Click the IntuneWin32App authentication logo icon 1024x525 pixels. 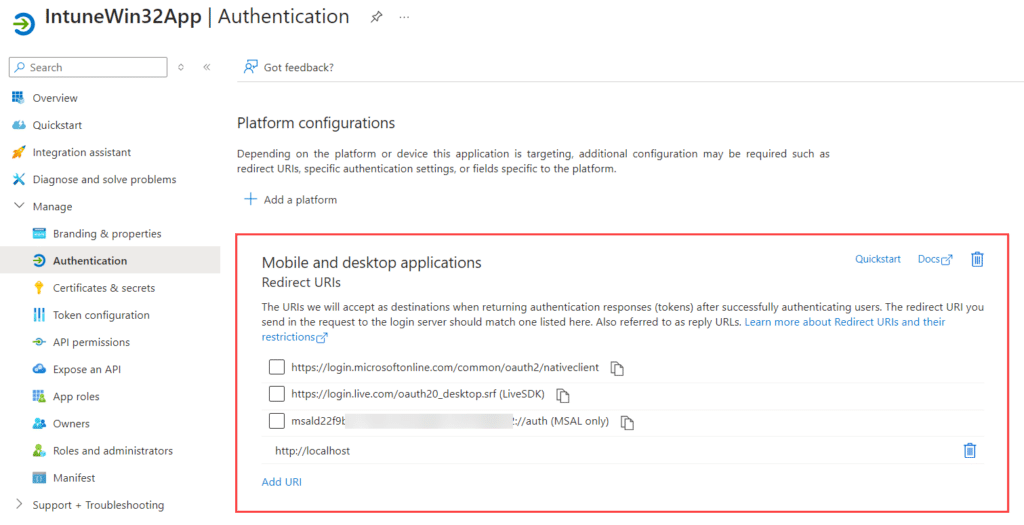pyautogui.click(x=24, y=24)
